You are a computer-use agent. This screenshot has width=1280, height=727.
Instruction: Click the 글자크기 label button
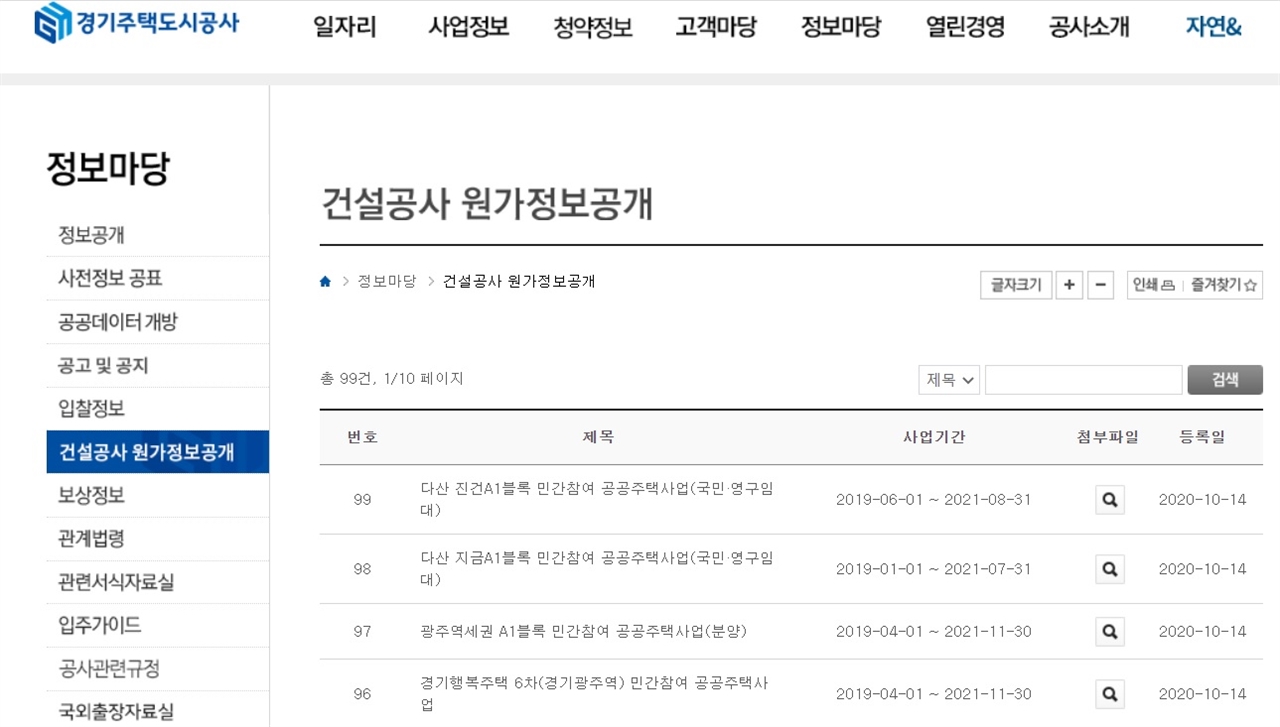point(1016,285)
